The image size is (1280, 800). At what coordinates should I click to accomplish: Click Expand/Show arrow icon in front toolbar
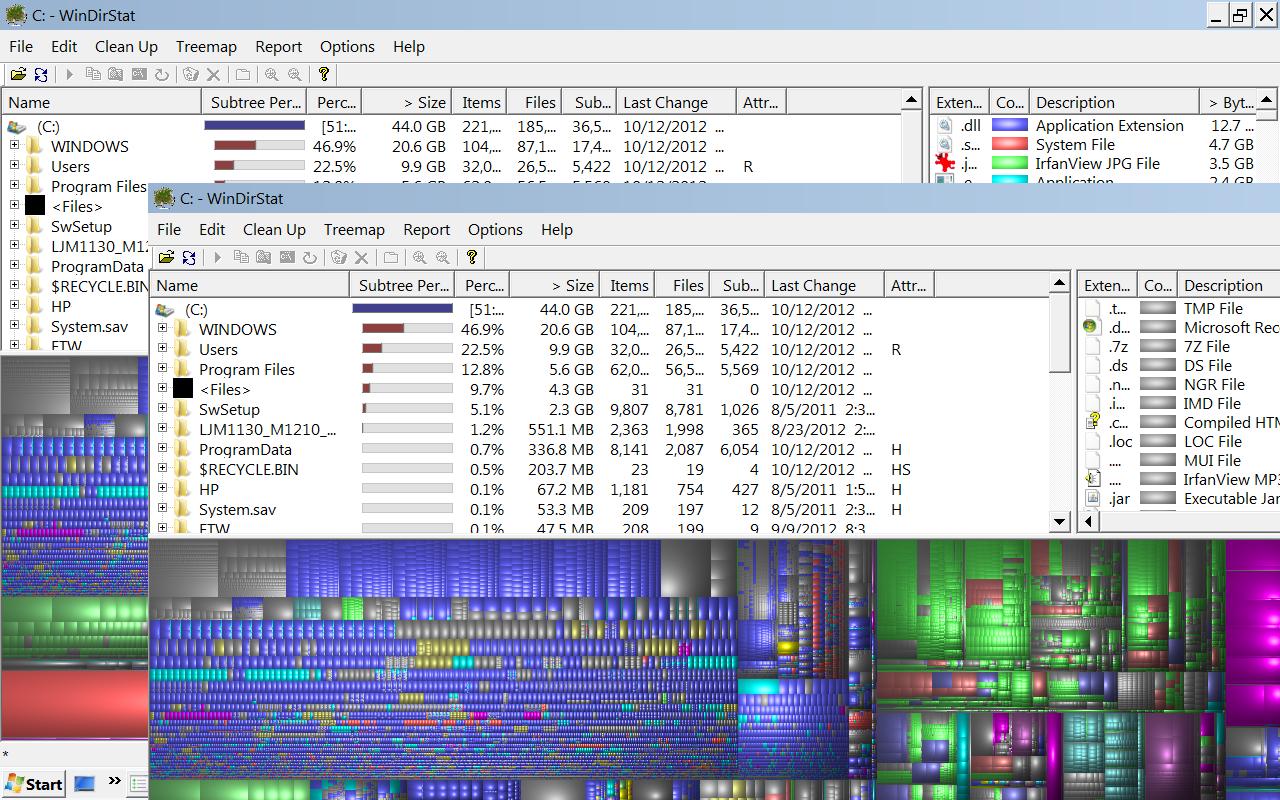[x=217, y=257]
